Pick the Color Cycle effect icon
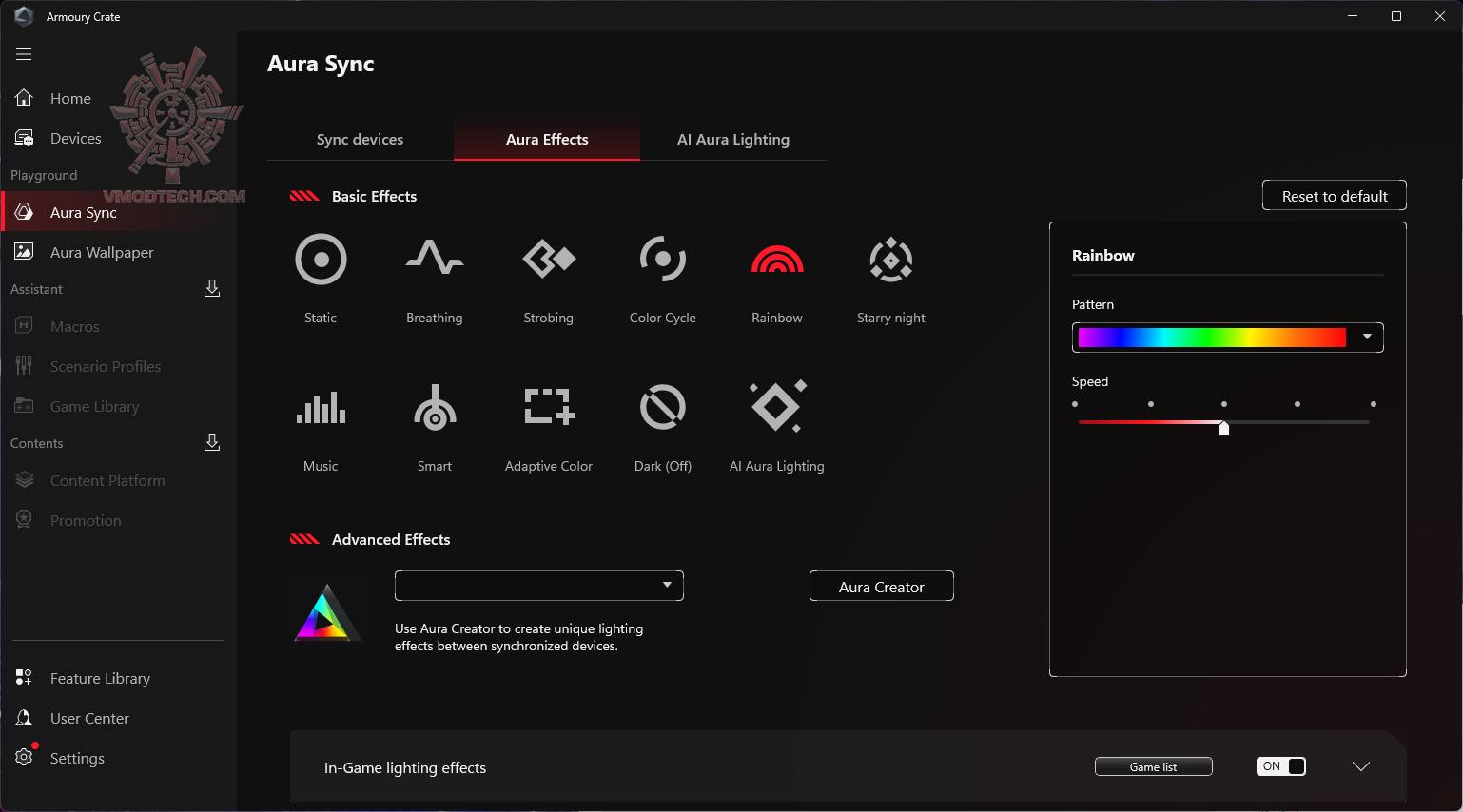The image size is (1463, 812). (663, 259)
